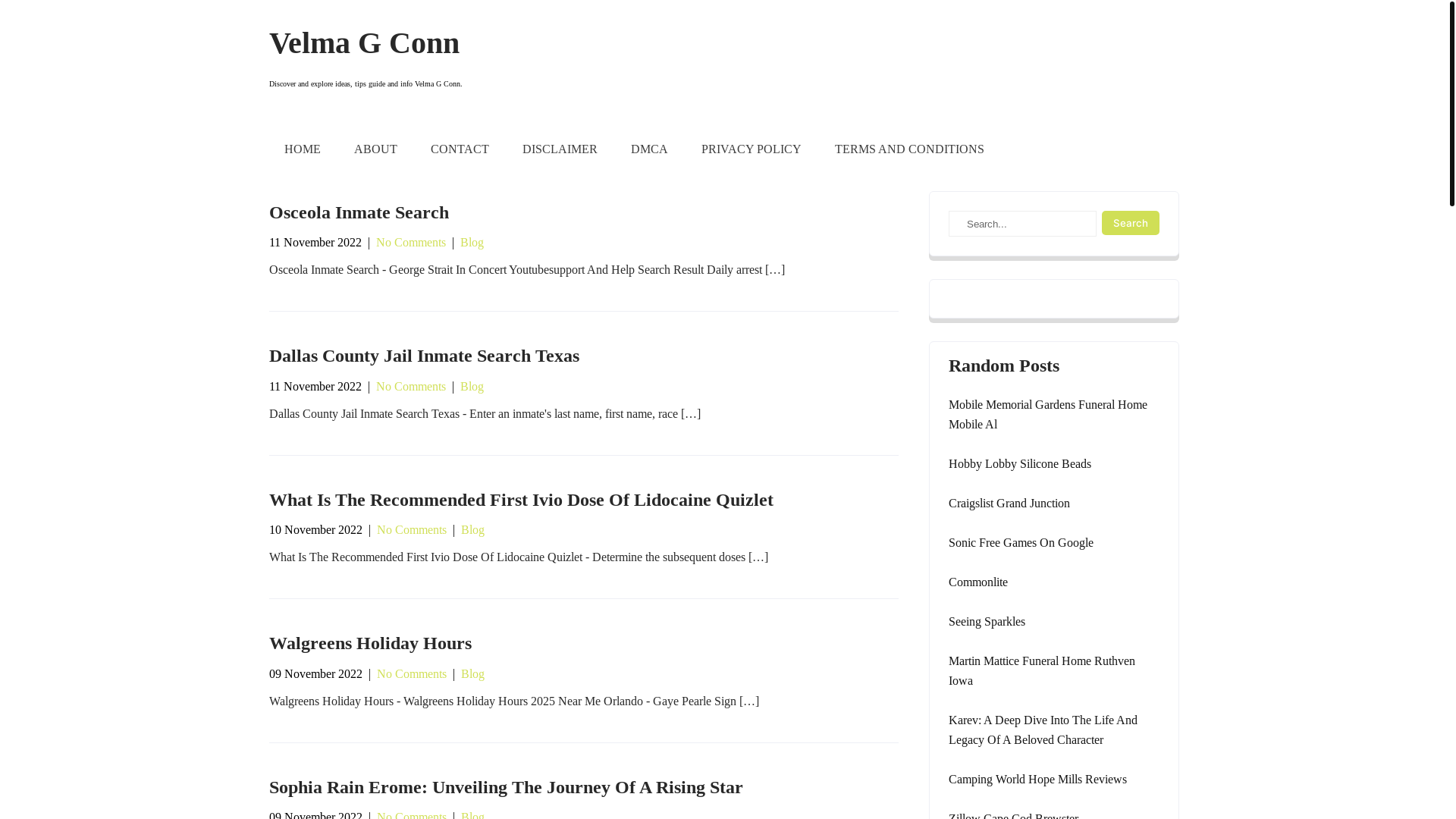
Task: Open Craigslist Grand Junction random post
Action: [1009, 504]
